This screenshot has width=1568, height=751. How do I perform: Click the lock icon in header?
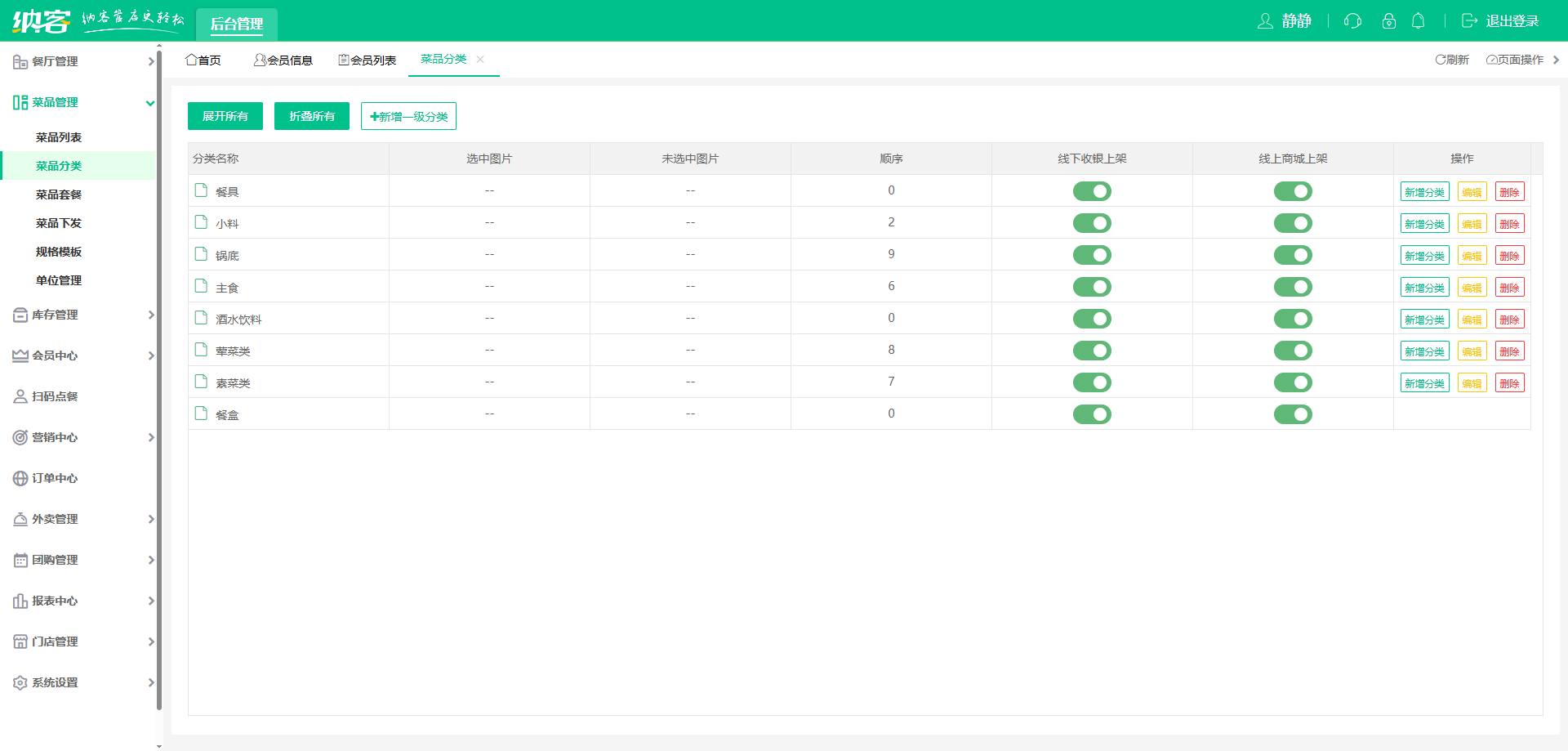click(x=1388, y=21)
